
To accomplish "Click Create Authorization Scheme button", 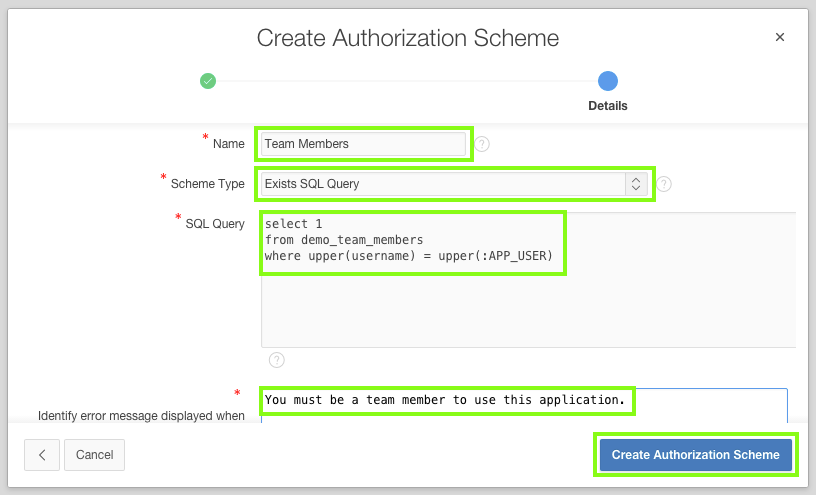I will 695,454.
